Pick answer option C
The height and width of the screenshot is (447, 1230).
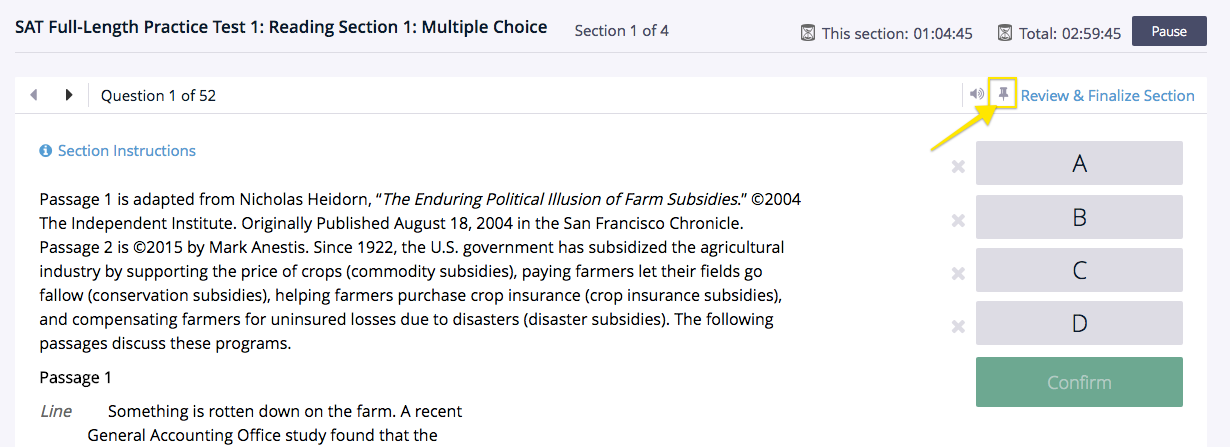(x=1079, y=270)
